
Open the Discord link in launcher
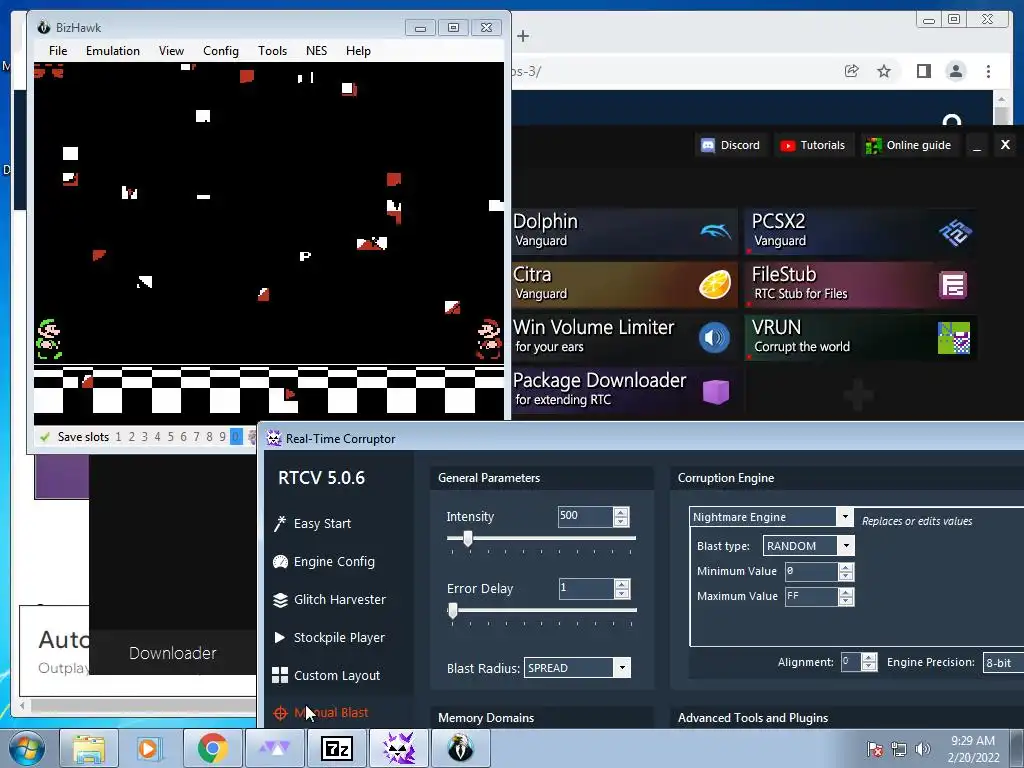click(730, 145)
